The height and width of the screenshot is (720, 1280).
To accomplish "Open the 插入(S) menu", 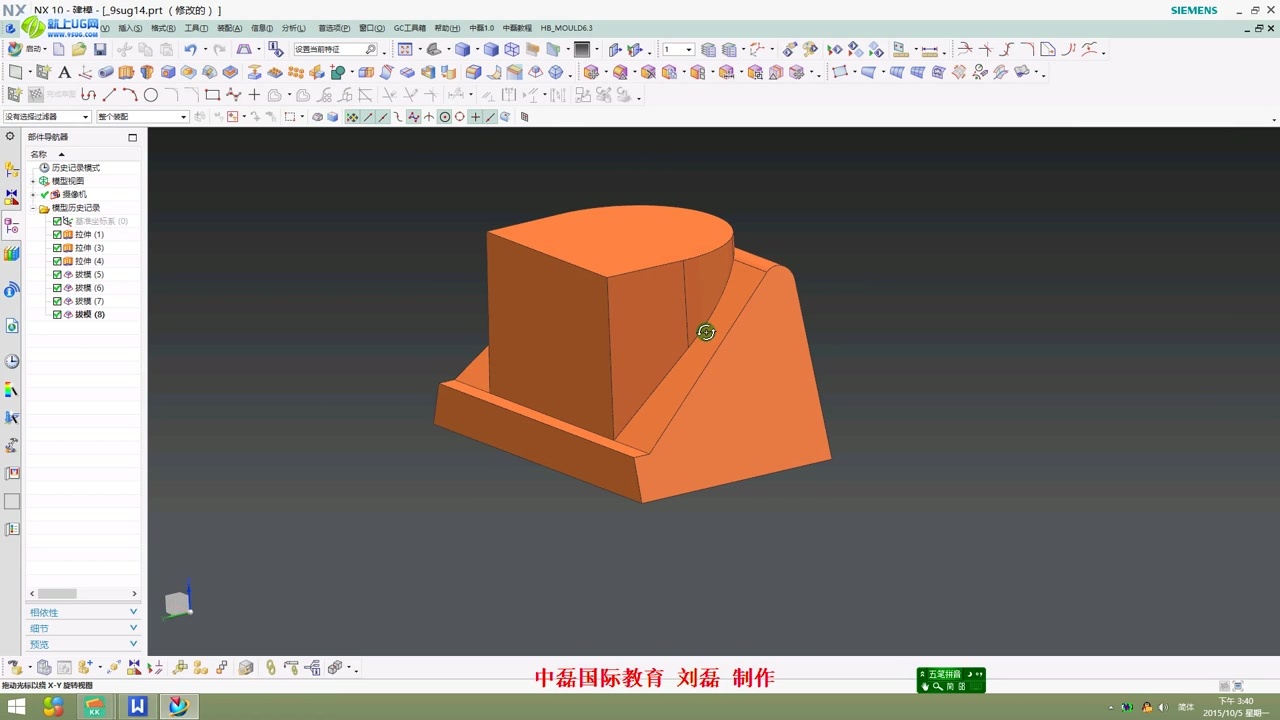I will pos(130,28).
